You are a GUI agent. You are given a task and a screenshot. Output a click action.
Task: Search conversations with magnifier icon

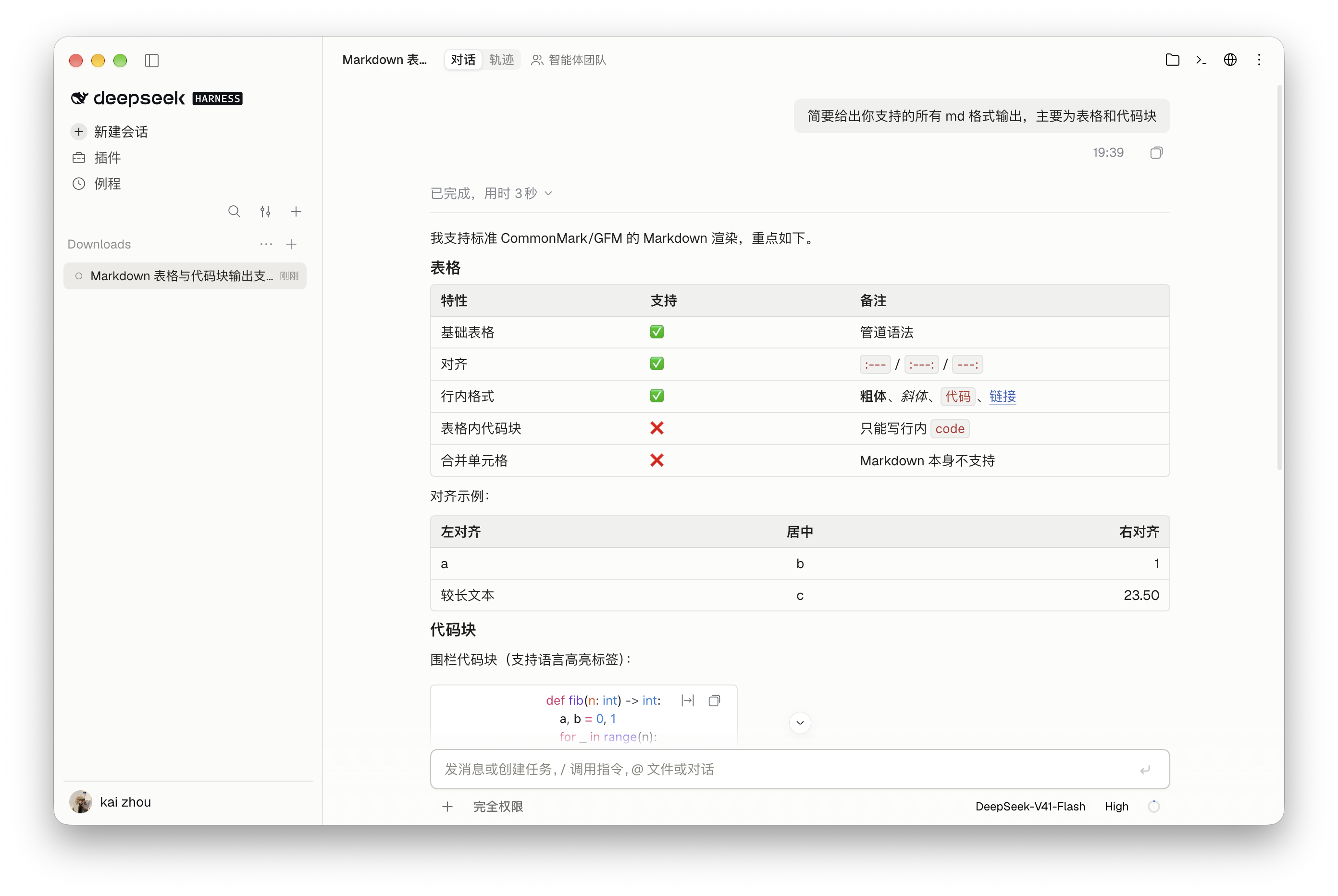coord(234,212)
